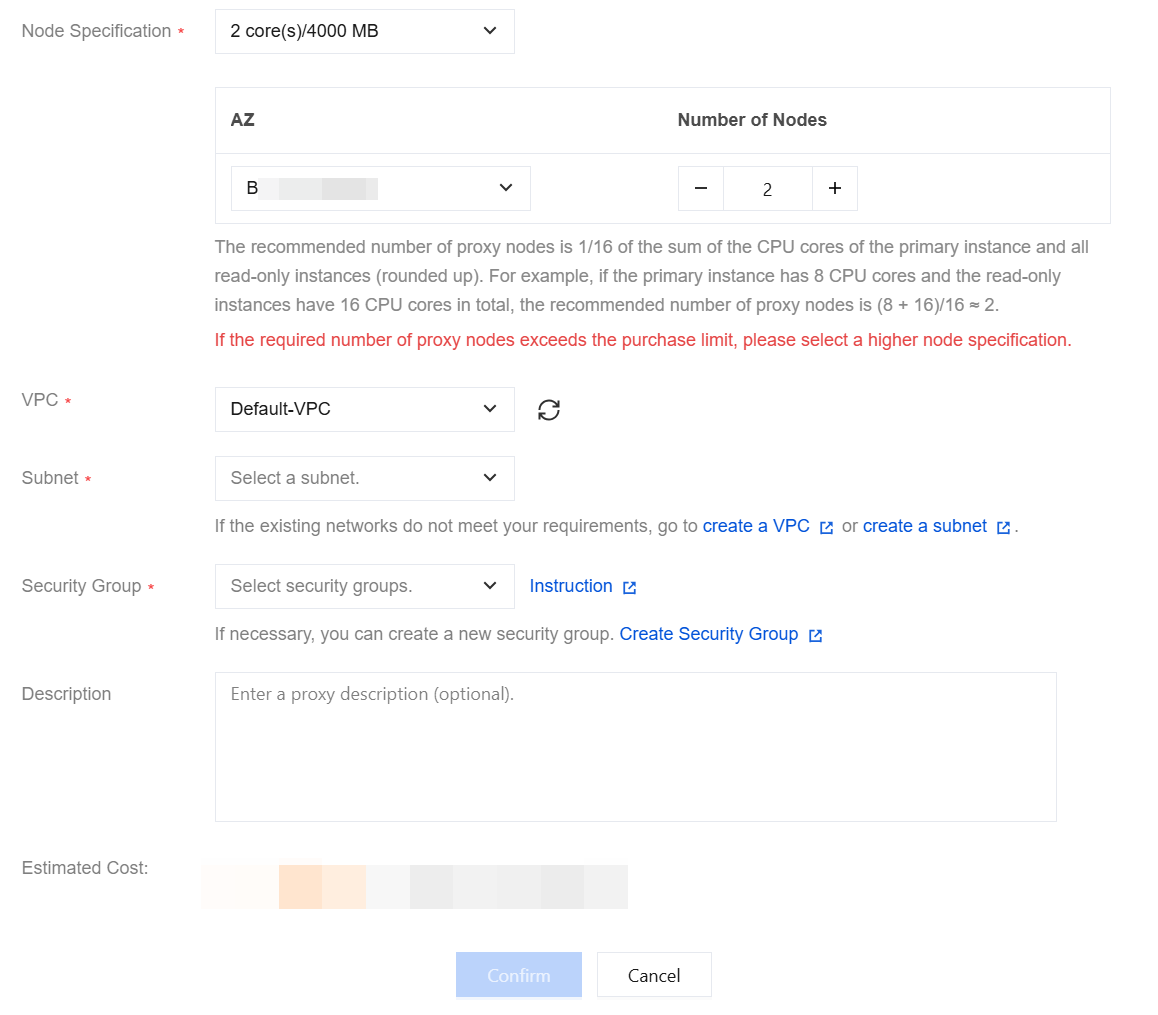Expand the AZ selection dropdown
This screenshot has height=1015, width=1158.
380,188
